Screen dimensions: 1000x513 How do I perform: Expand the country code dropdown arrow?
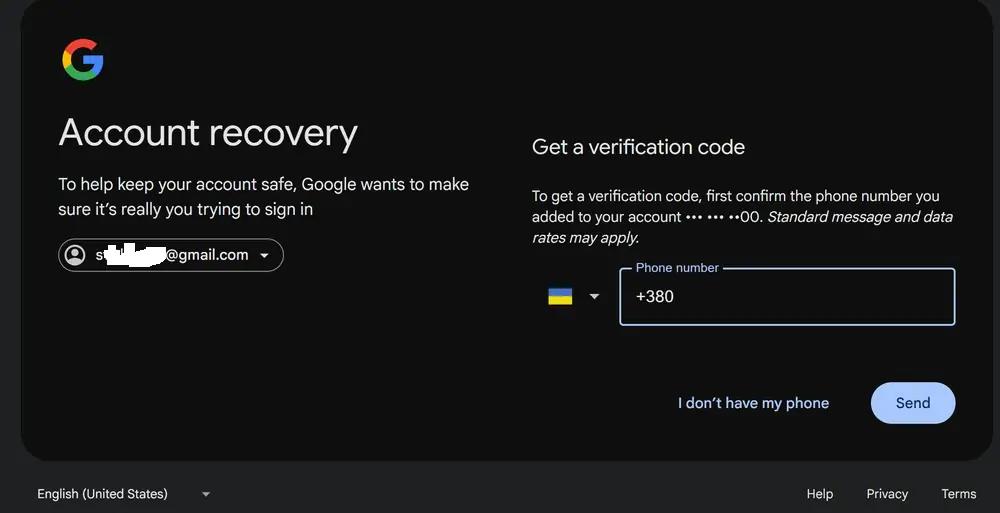[x=594, y=297]
